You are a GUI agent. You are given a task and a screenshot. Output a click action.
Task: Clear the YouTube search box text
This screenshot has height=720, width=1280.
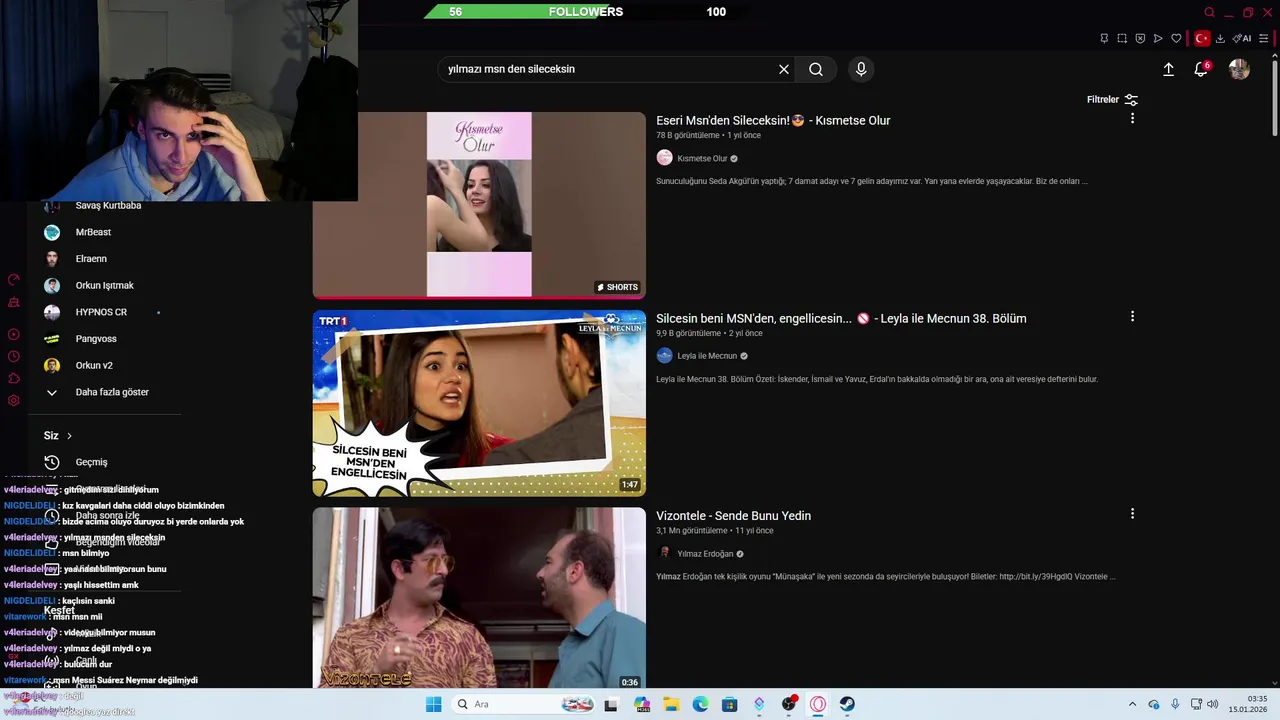click(x=784, y=69)
